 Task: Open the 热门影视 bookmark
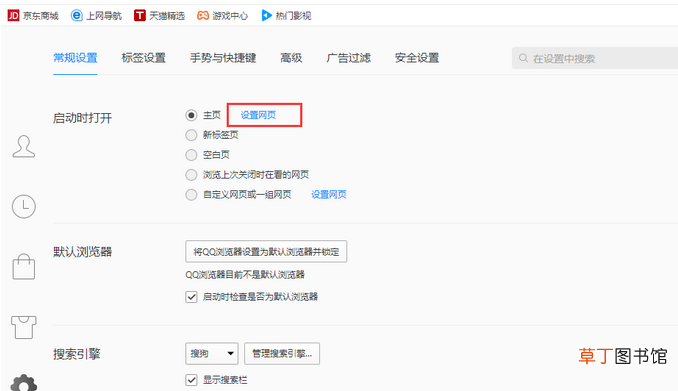click(x=286, y=16)
